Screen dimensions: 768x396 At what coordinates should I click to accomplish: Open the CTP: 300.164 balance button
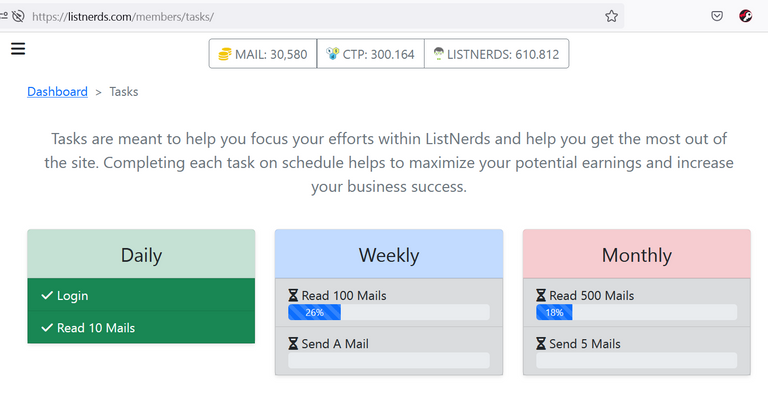point(370,54)
